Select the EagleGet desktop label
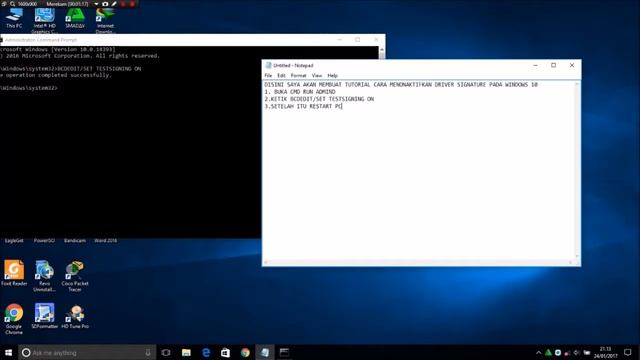 [x=14, y=241]
